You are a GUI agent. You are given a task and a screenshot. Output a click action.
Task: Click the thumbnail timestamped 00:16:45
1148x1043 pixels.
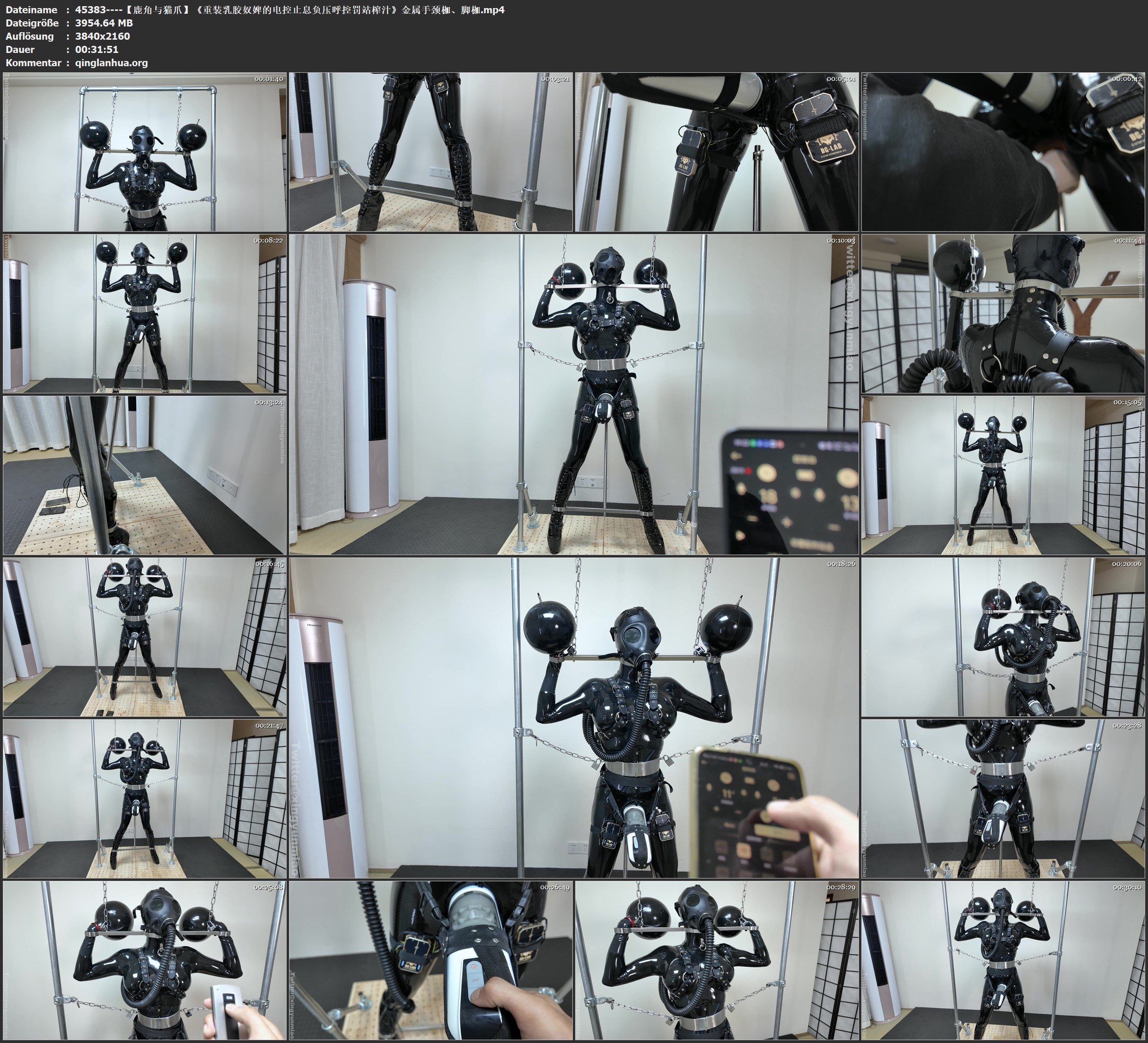pyautogui.click(x=145, y=636)
